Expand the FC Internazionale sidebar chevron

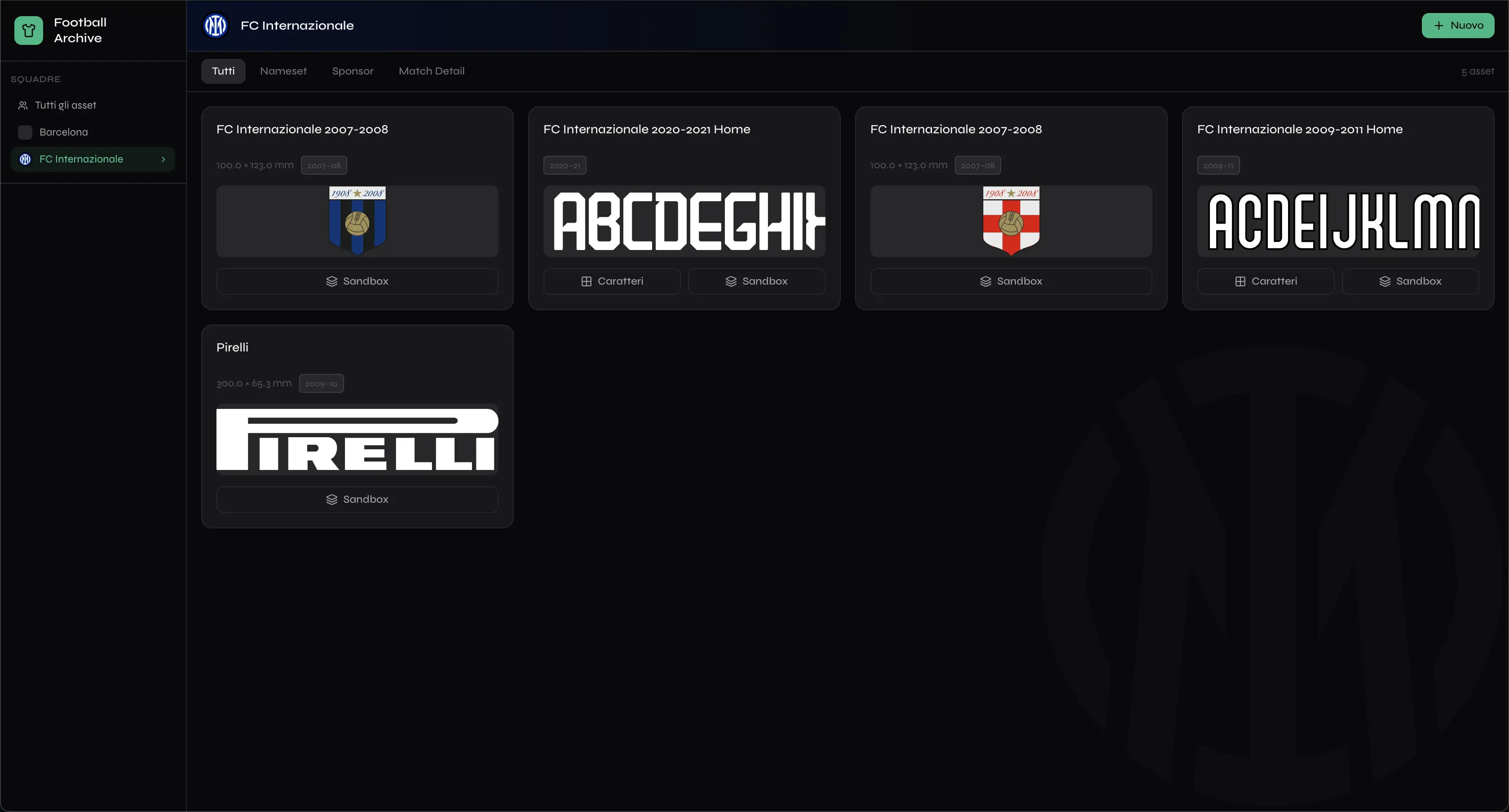tap(163, 159)
